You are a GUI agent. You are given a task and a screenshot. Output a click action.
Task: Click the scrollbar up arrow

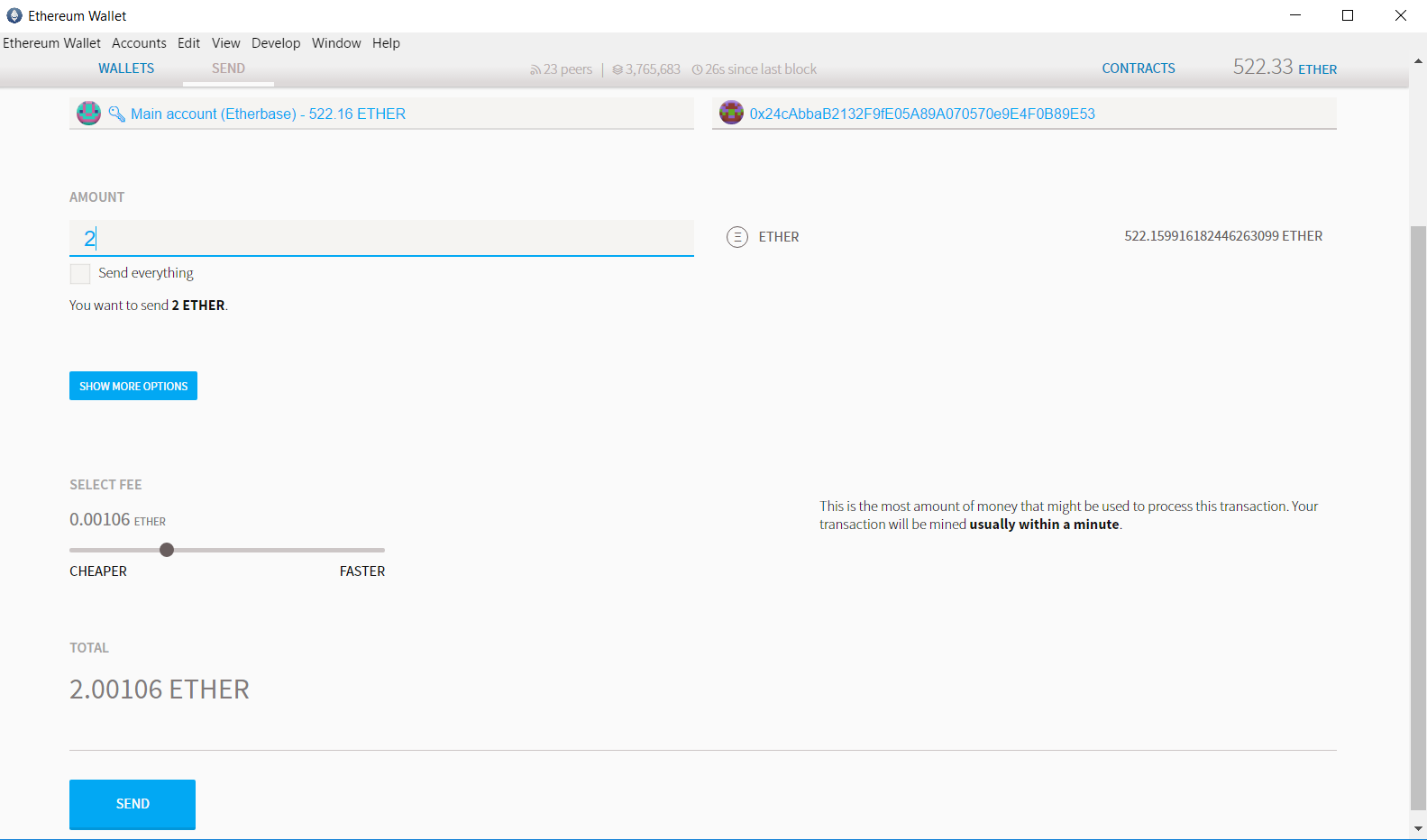pos(1418,61)
